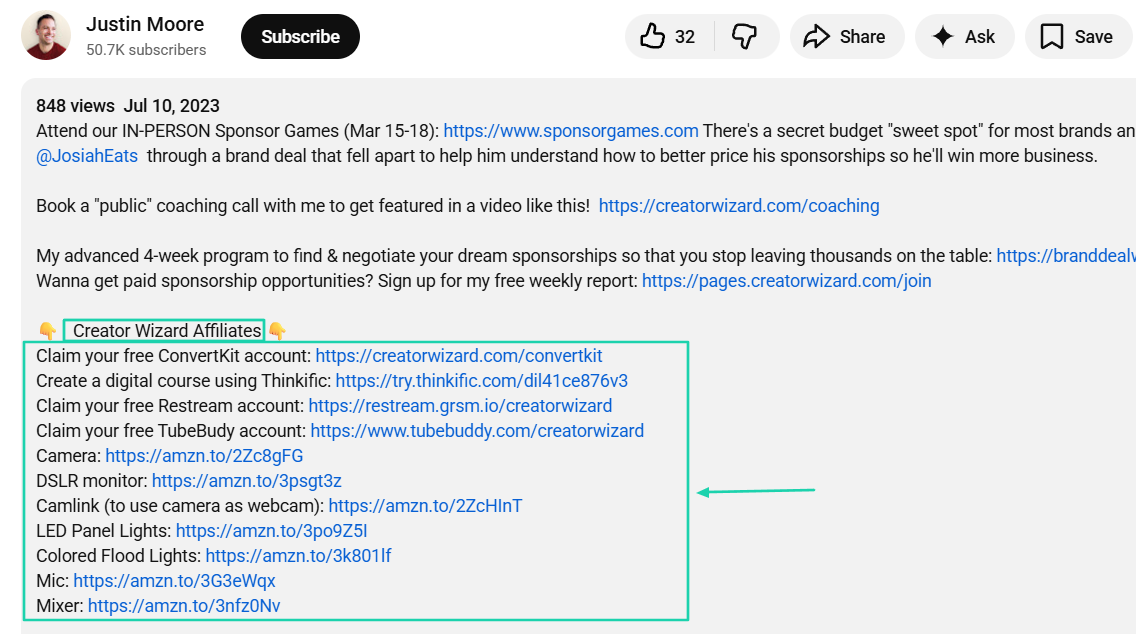
Task: Open the DSLR monitor Amazon link
Action: (246, 480)
